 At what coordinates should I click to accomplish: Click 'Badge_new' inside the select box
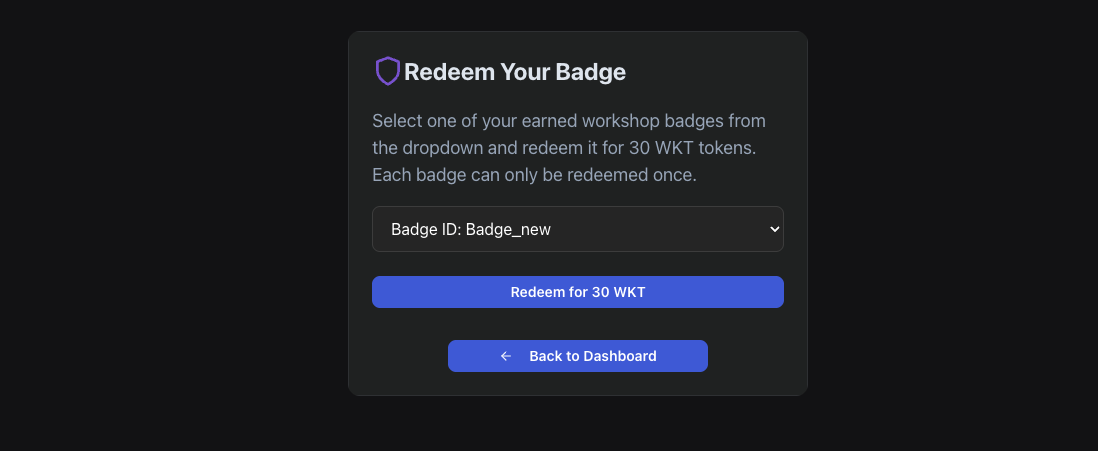pos(508,229)
